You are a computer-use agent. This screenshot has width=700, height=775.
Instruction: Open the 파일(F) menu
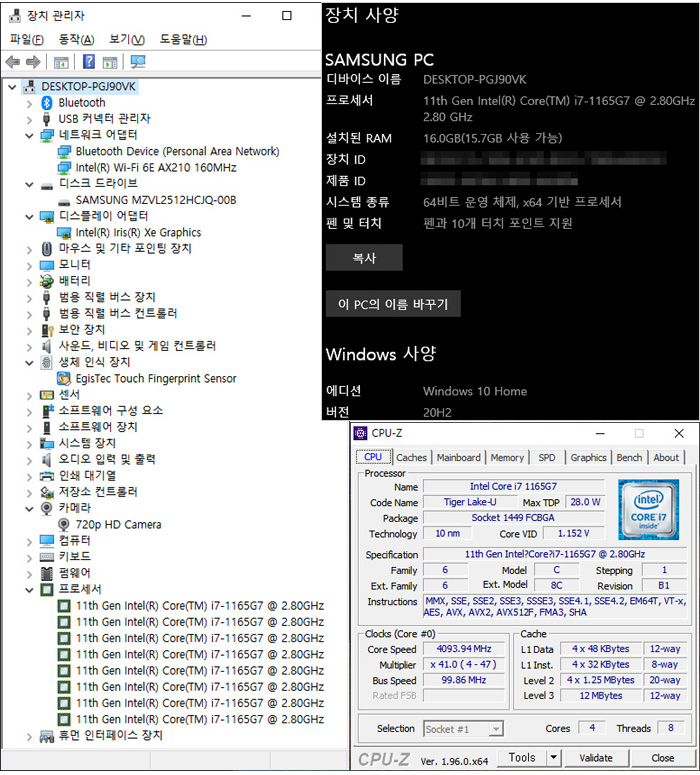[x=27, y=39]
